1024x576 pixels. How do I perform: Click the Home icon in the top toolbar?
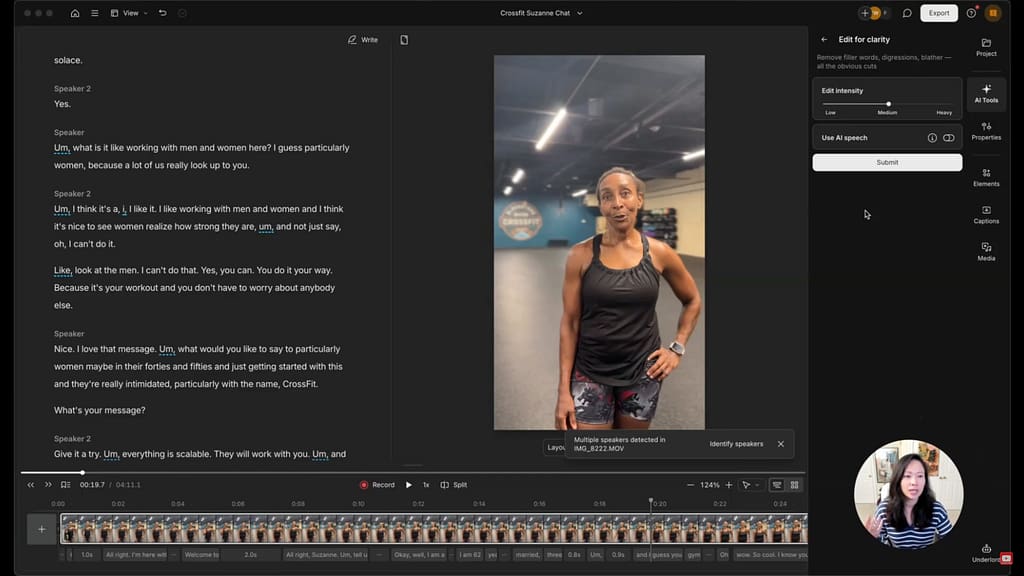pyautogui.click(x=74, y=13)
